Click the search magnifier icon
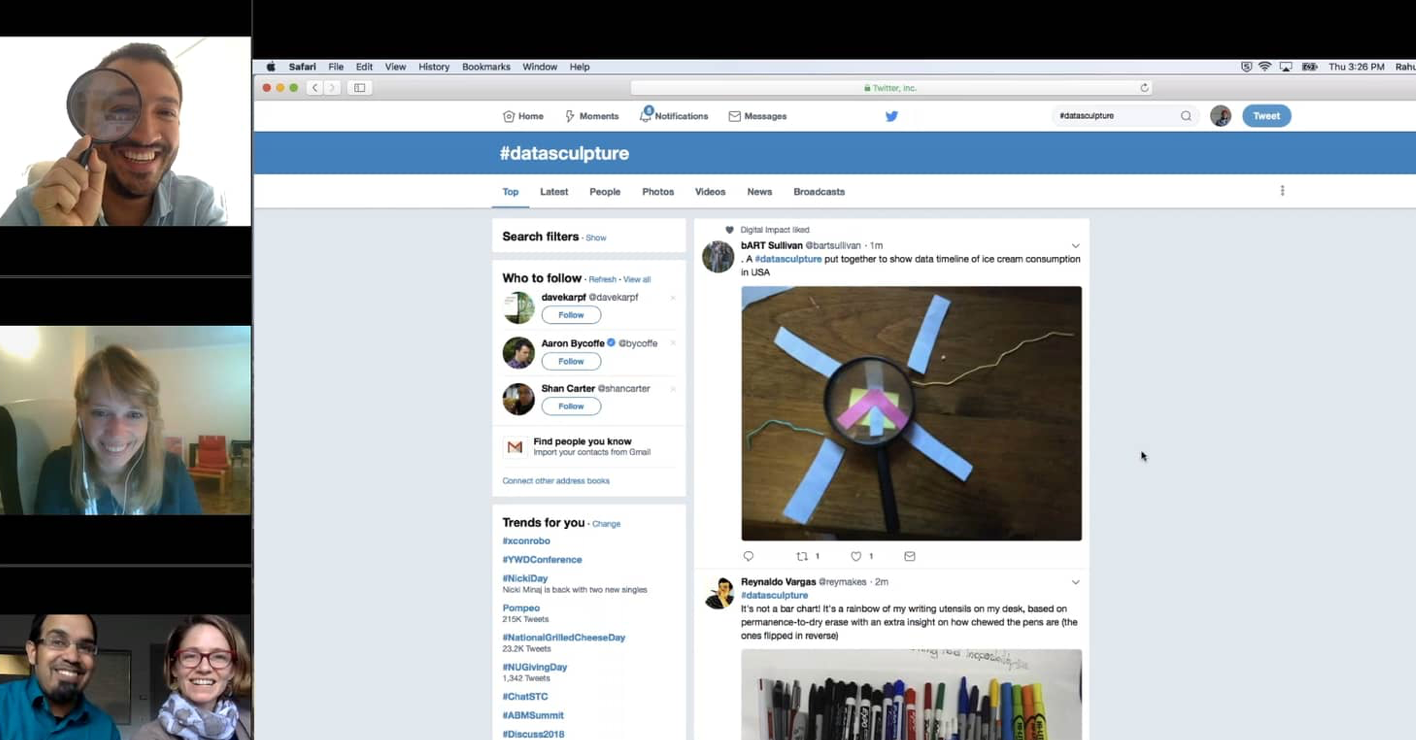The height and width of the screenshot is (740, 1416). point(1186,116)
